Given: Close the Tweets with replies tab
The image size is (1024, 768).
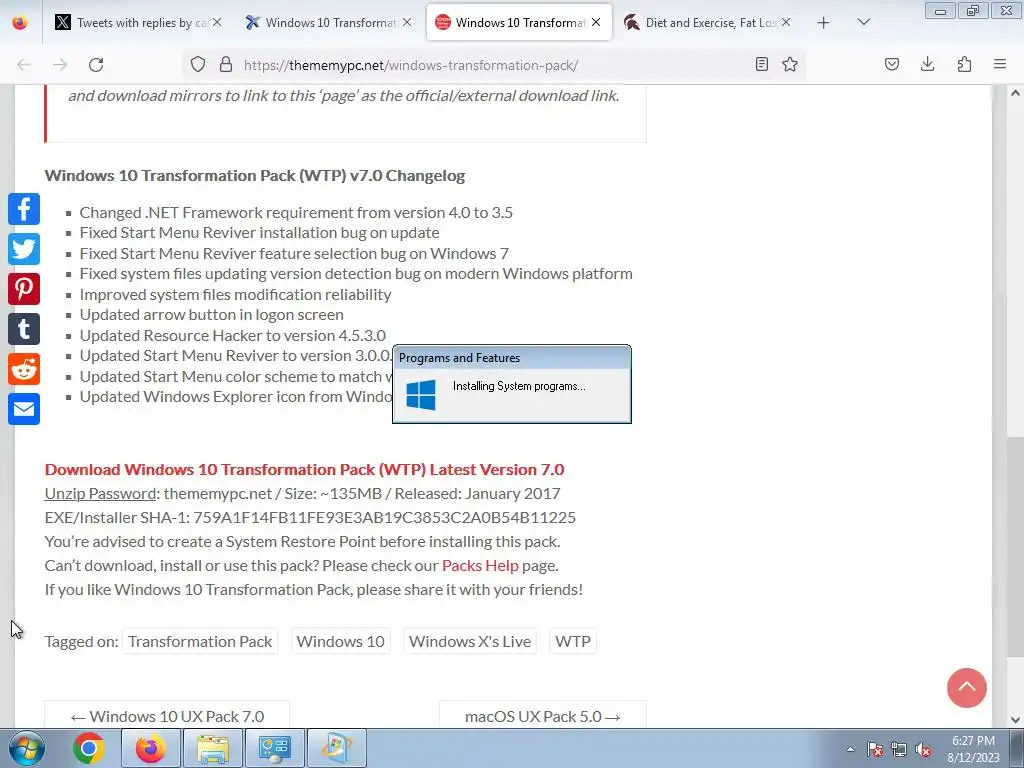Looking at the screenshot, I should [x=217, y=22].
